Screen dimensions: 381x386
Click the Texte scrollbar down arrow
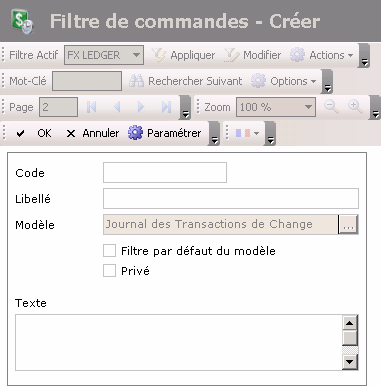[350, 361]
